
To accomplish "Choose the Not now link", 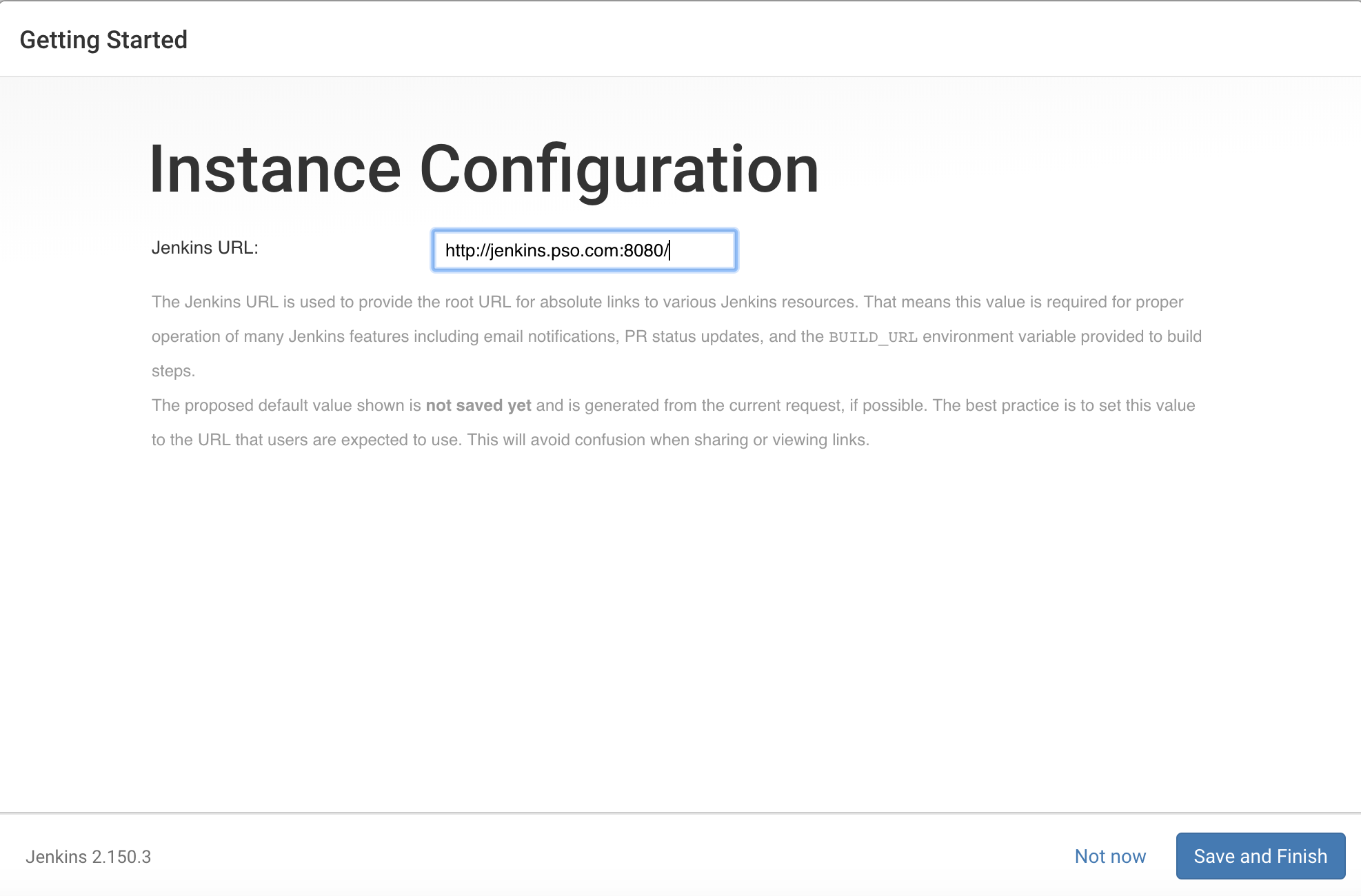I will pos(1110,856).
